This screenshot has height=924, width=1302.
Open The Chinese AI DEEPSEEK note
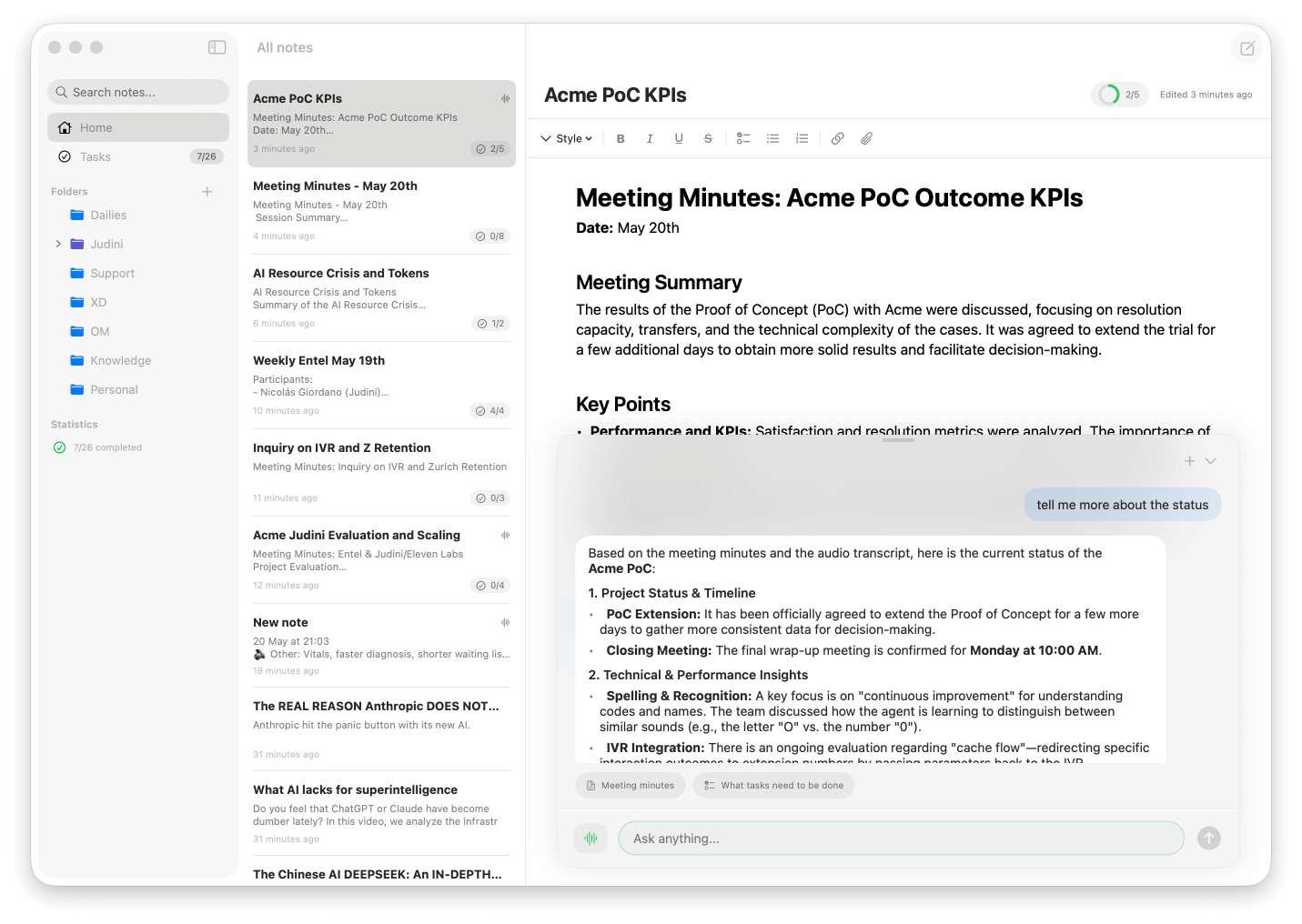[381, 871]
